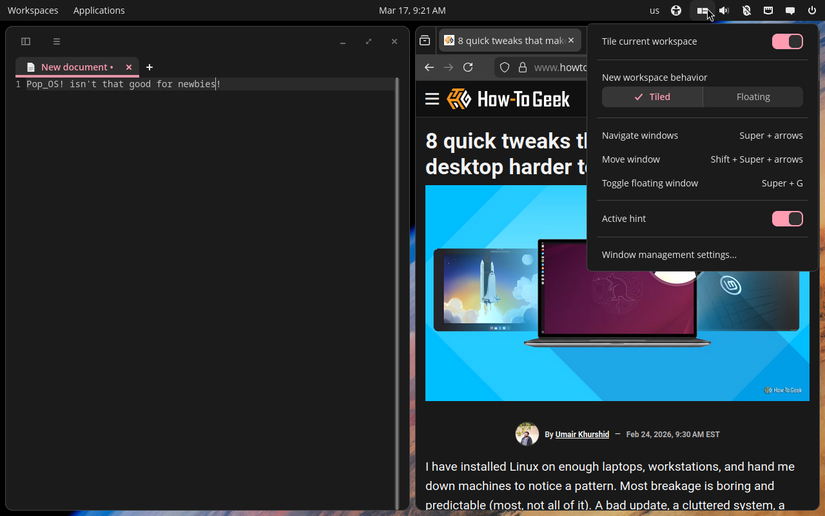Select Floating for new workspace behavior
This screenshot has width=825, height=516.
pos(753,97)
